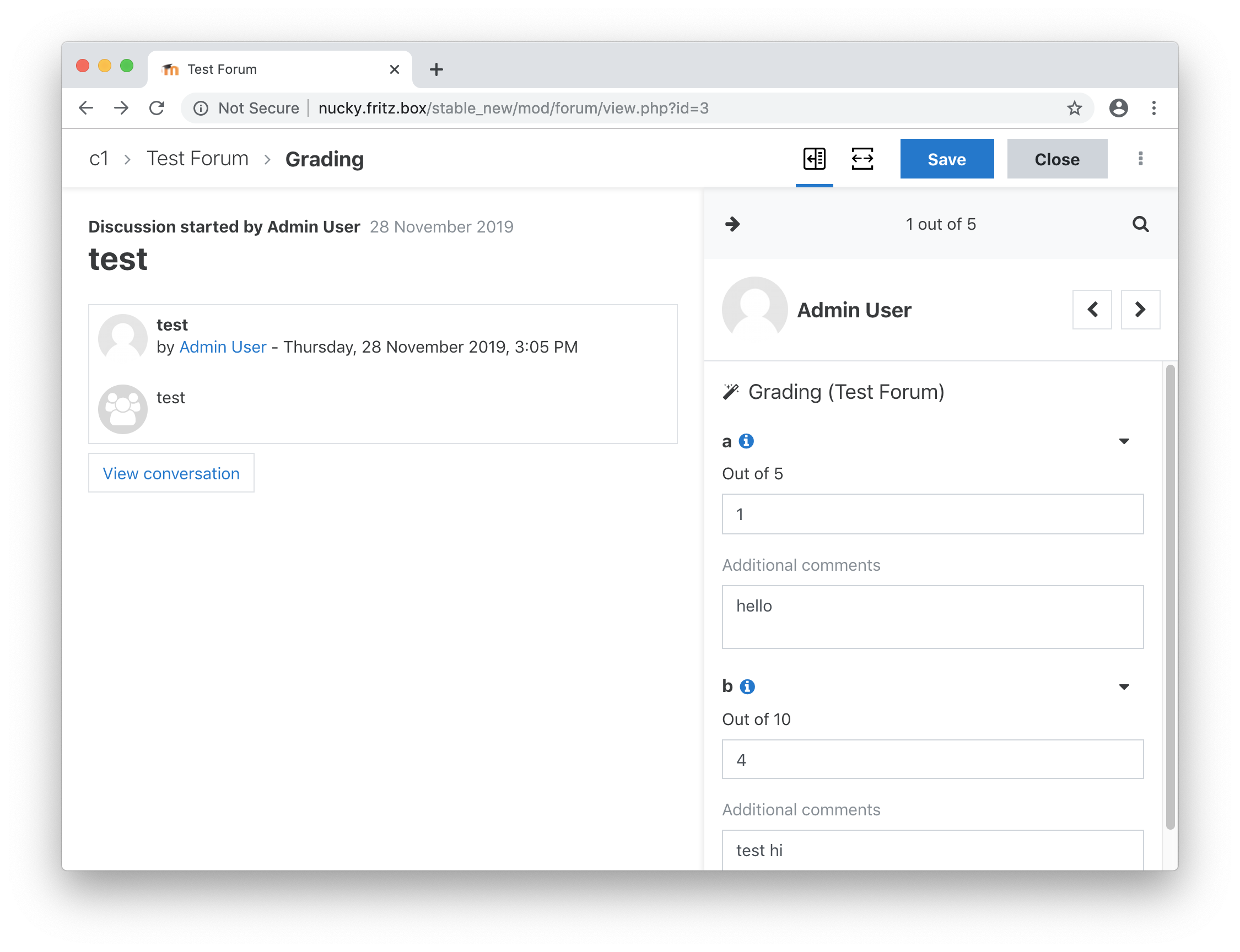1240x952 pixels.
Task: Bookmark this page with the star icon
Action: click(1074, 107)
